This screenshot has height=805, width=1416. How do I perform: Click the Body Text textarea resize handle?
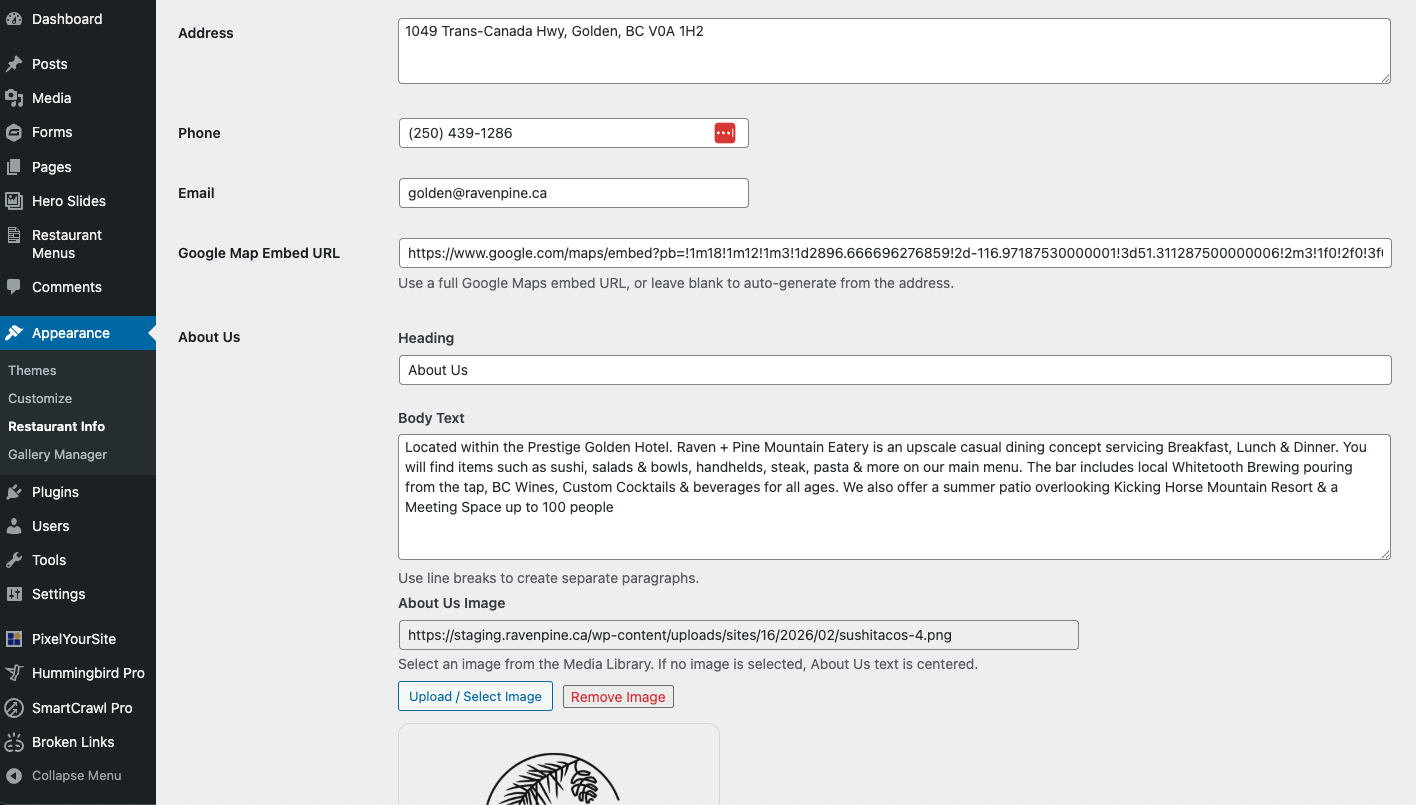[1384, 553]
